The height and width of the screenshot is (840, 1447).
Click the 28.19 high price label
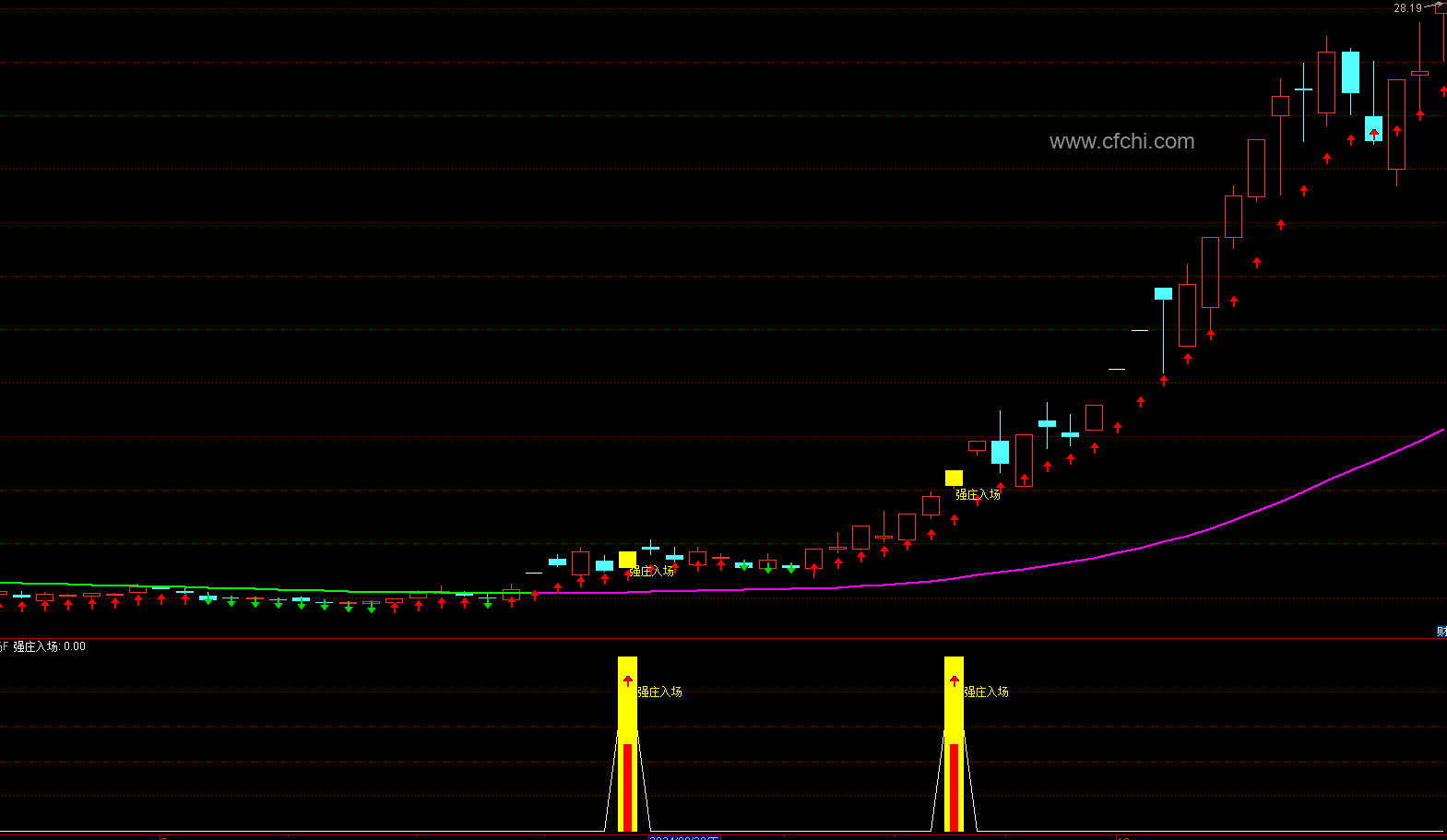click(1407, 8)
